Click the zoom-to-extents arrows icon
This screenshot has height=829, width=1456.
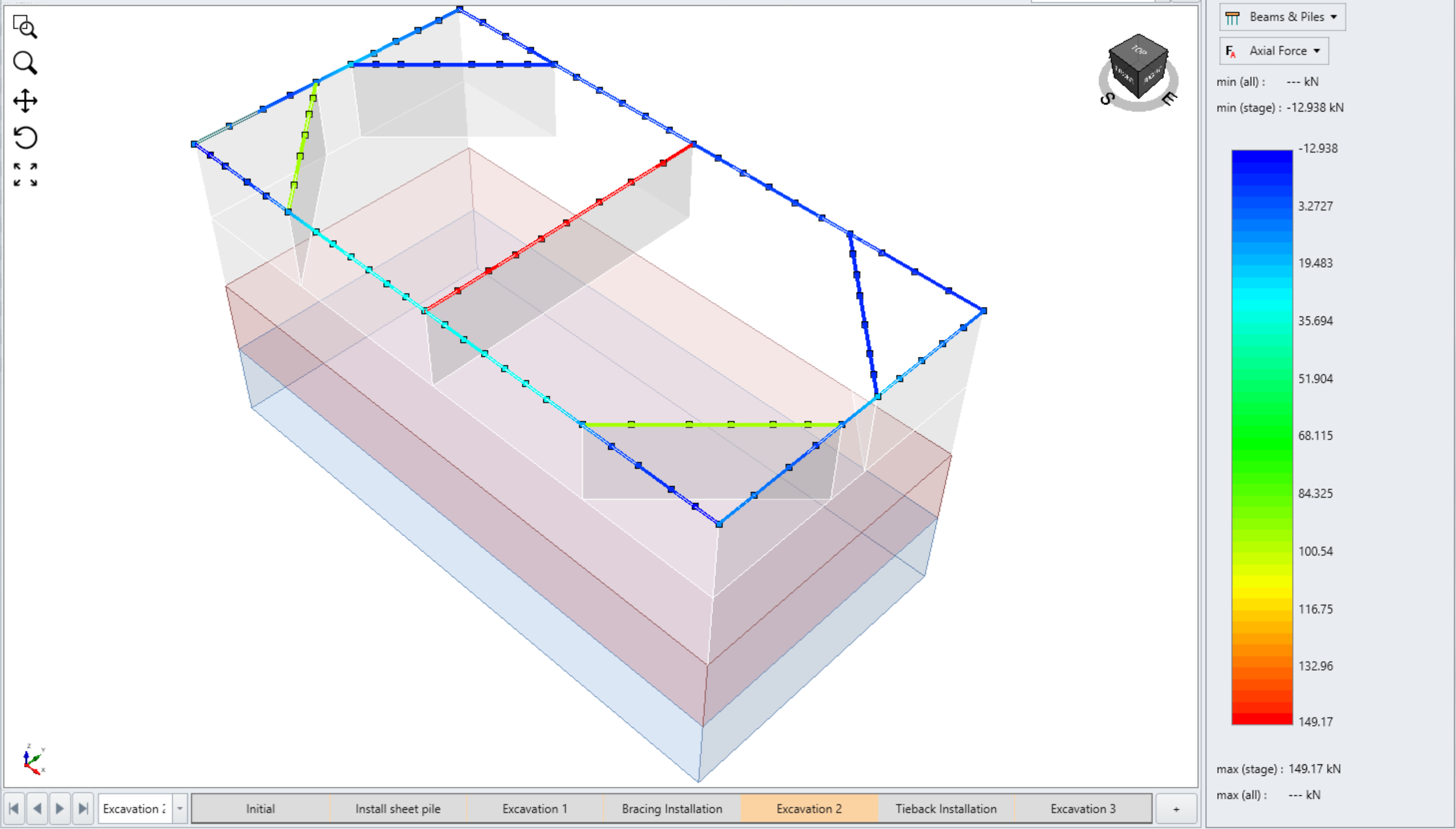click(25, 175)
